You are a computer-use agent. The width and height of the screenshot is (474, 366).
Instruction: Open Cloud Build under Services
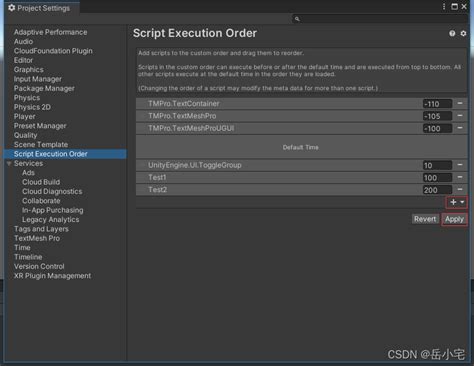41,182
